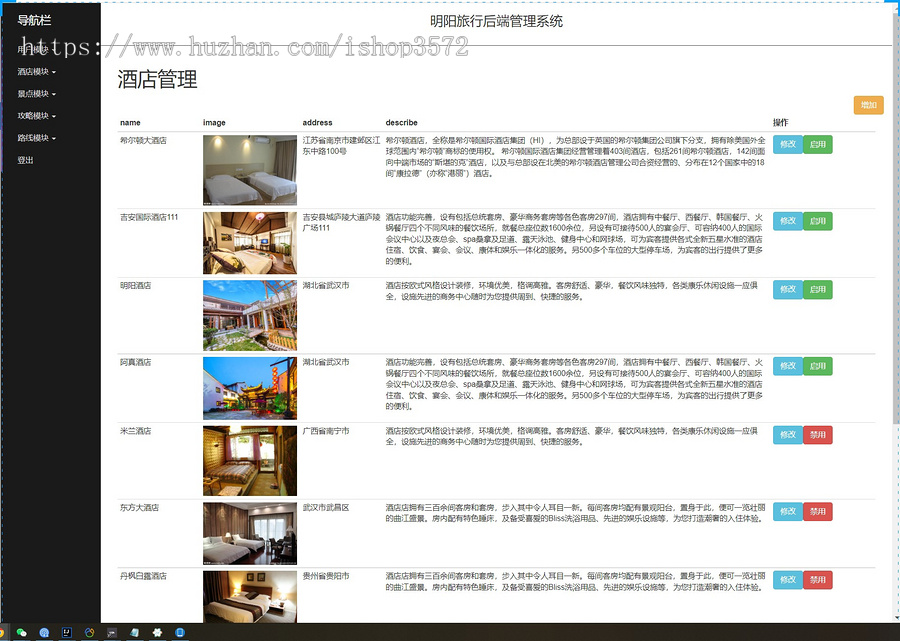Toggle 禁用 for 东方大酒店
The image size is (900, 641).
tap(817, 511)
